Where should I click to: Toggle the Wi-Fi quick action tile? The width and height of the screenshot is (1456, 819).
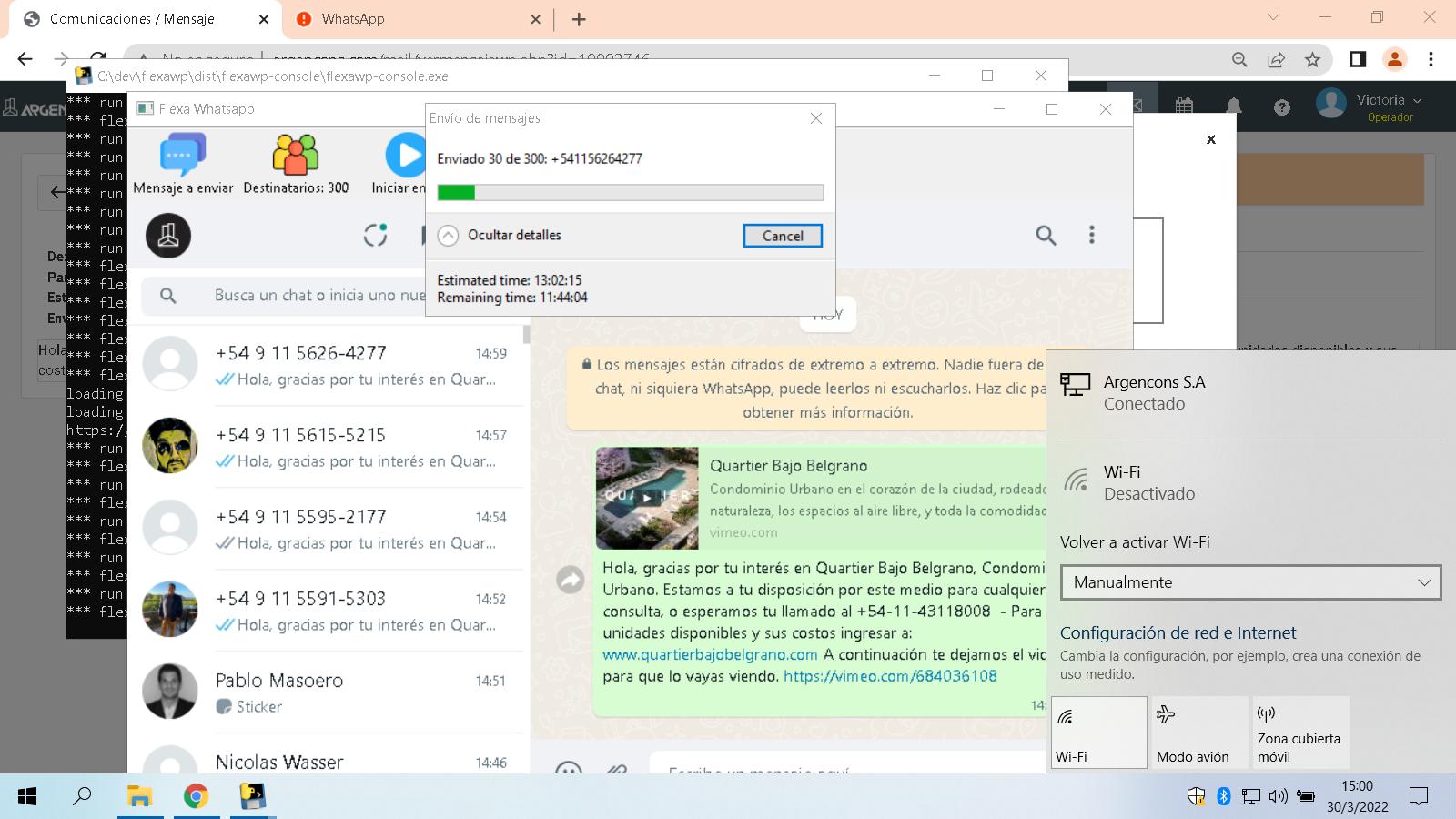coord(1099,733)
